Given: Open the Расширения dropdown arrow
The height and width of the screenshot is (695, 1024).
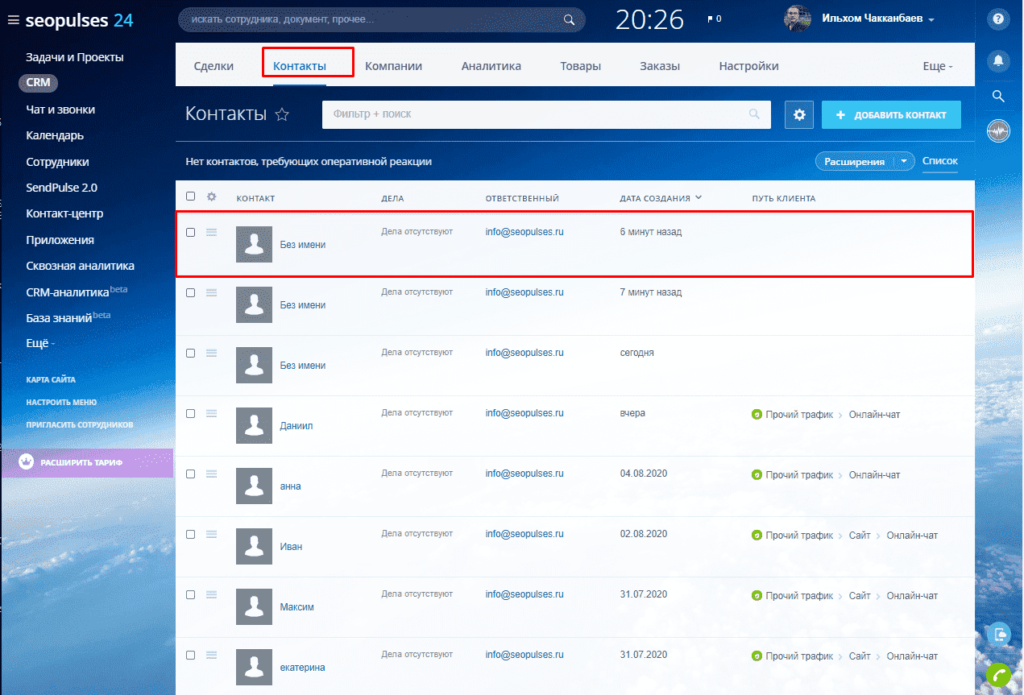Looking at the screenshot, I should [x=904, y=161].
